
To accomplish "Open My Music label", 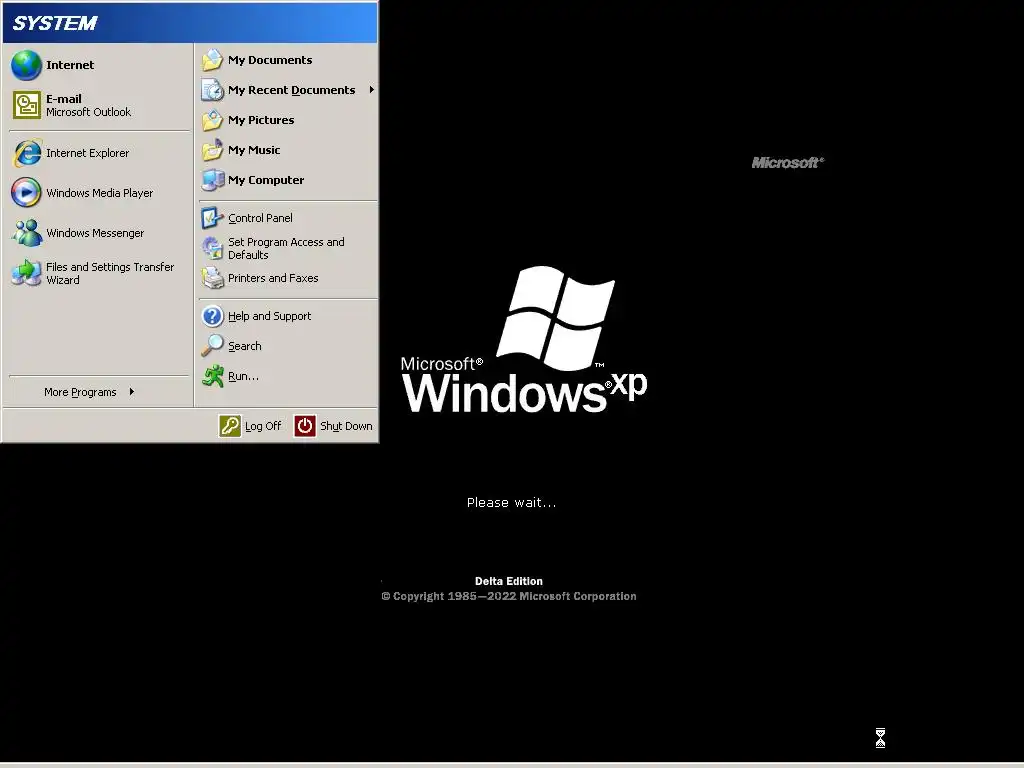I will (254, 150).
